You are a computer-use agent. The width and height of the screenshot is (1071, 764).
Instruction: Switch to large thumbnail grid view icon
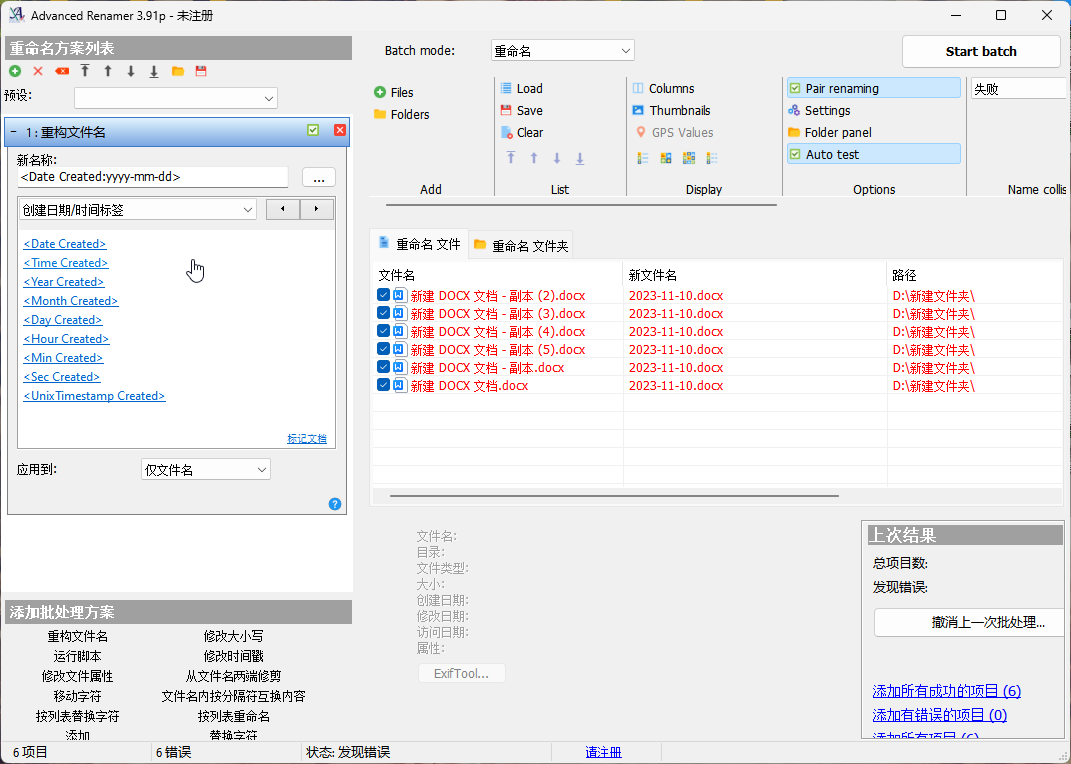[x=689, y=158]
